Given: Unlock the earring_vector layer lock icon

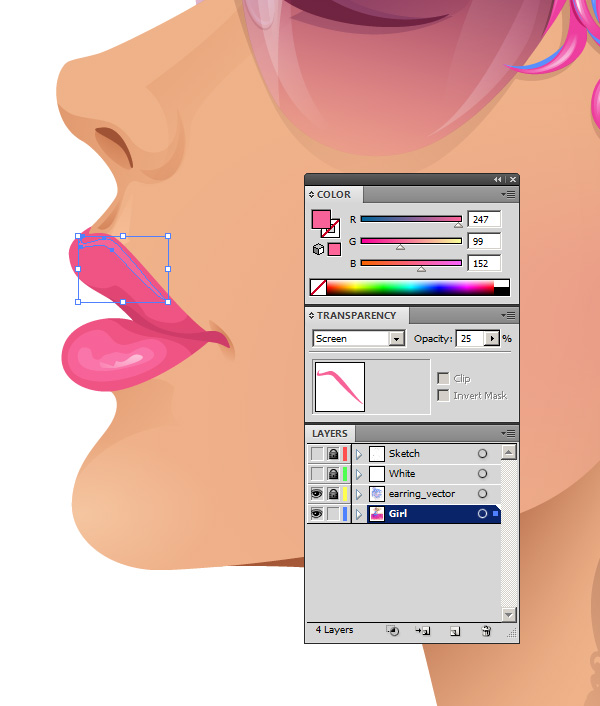Looking at the screenshot, I should point(333,494).
